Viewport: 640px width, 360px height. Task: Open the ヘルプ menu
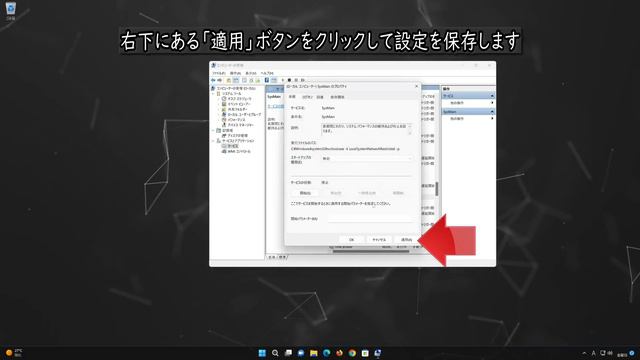(267, 73)
